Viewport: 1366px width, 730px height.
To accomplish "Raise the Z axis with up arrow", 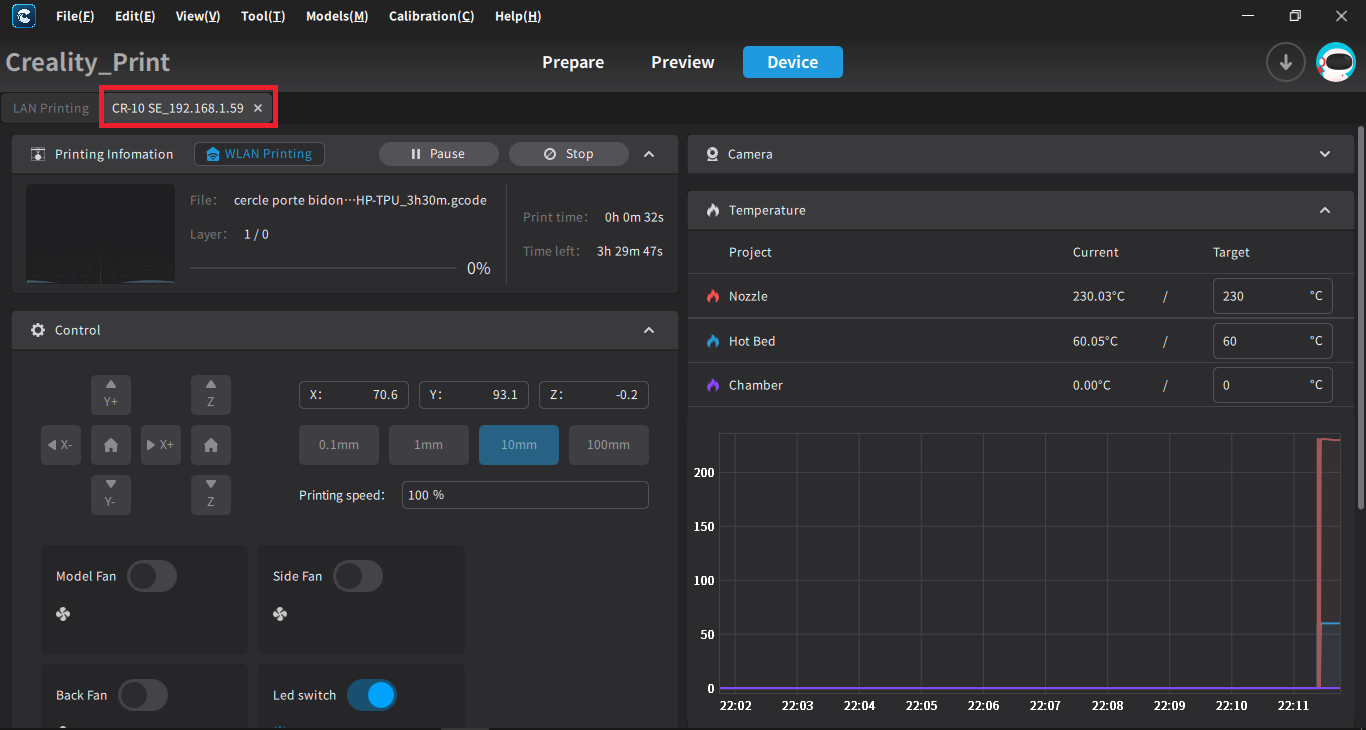I will click(211, 395).
